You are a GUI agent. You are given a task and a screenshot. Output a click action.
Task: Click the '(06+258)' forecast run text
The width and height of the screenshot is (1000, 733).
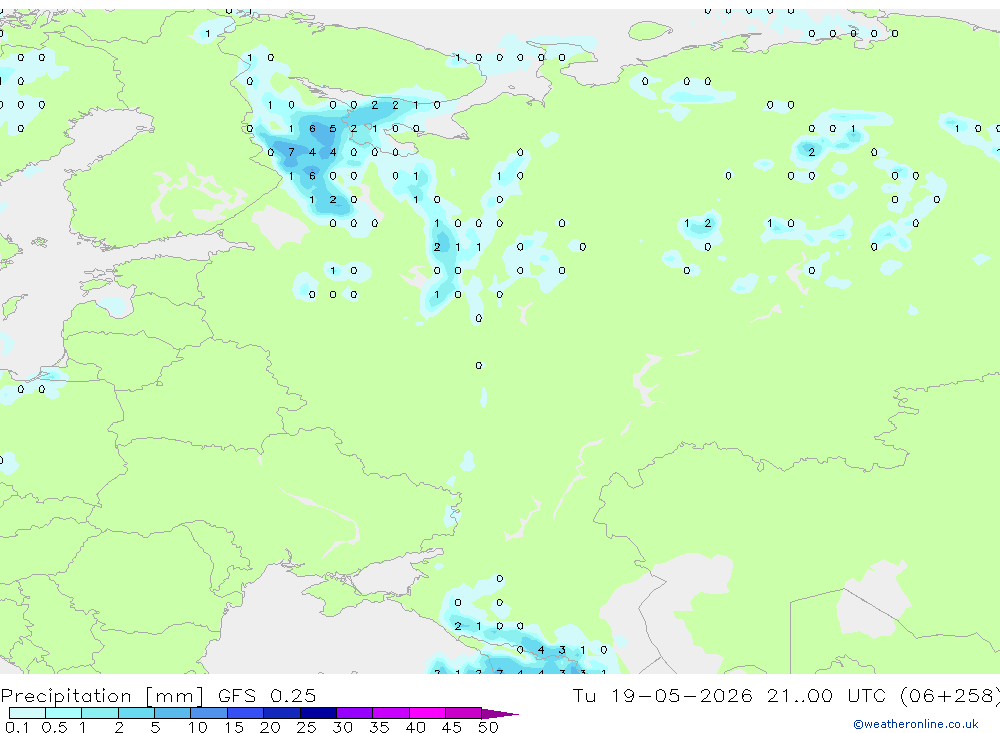point(950,695)
